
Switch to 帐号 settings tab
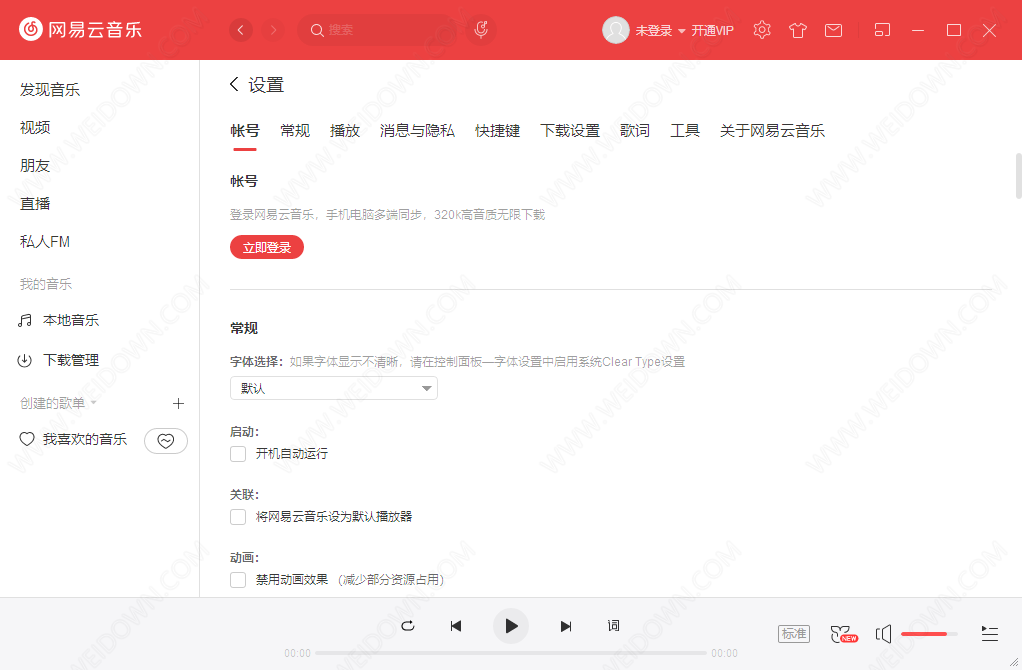[x=245, y=131]
